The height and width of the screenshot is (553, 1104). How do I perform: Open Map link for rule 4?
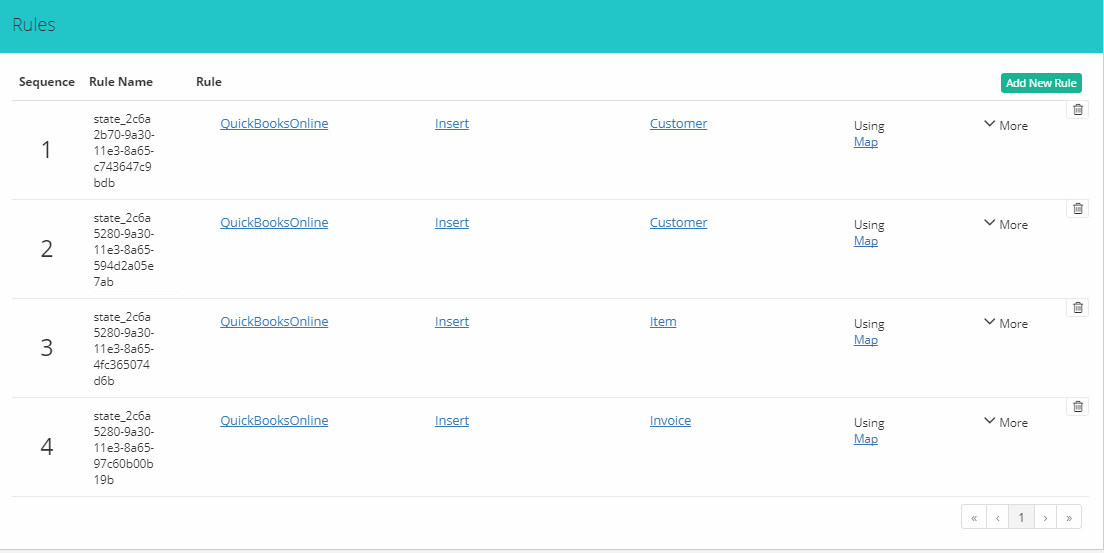(865, 439)
